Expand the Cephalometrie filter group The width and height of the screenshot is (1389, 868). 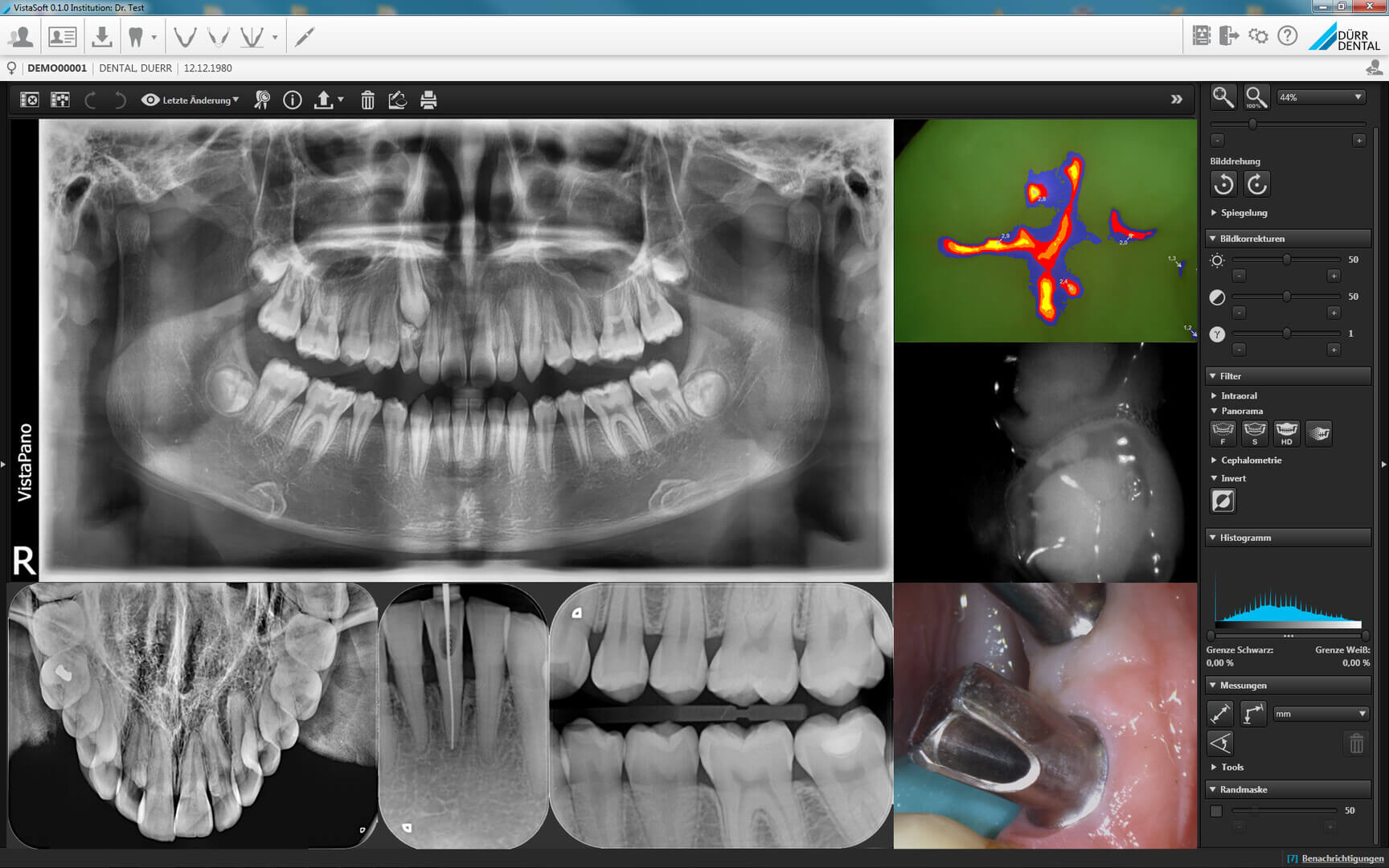click(x=1250, y=461)
